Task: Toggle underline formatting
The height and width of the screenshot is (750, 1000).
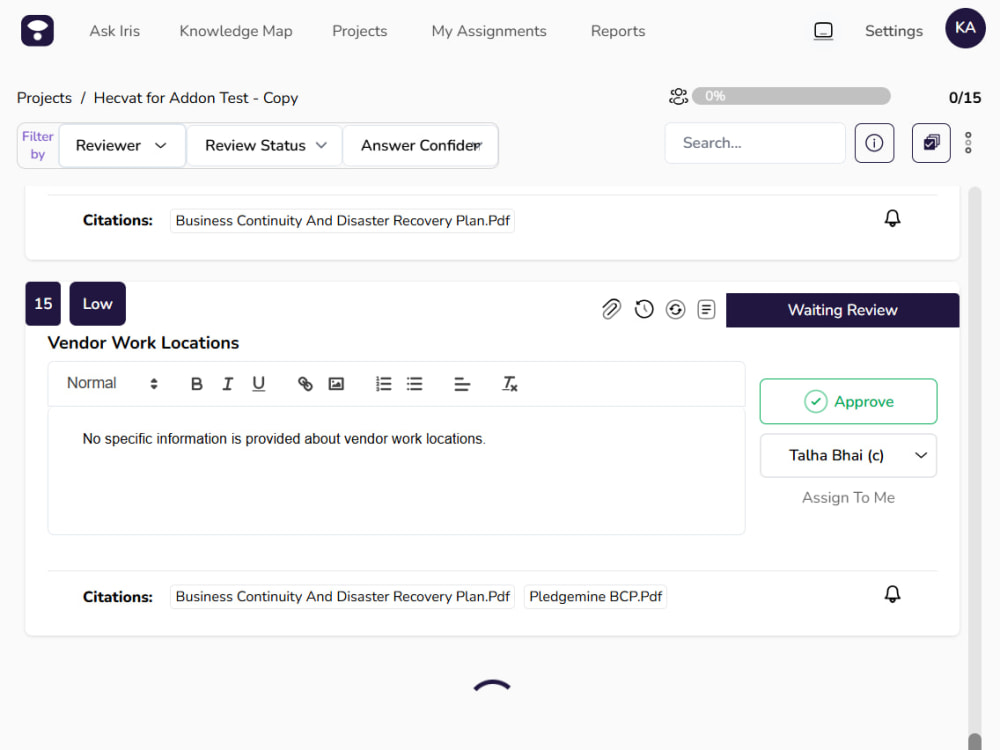Action: (x=258, y=384)
